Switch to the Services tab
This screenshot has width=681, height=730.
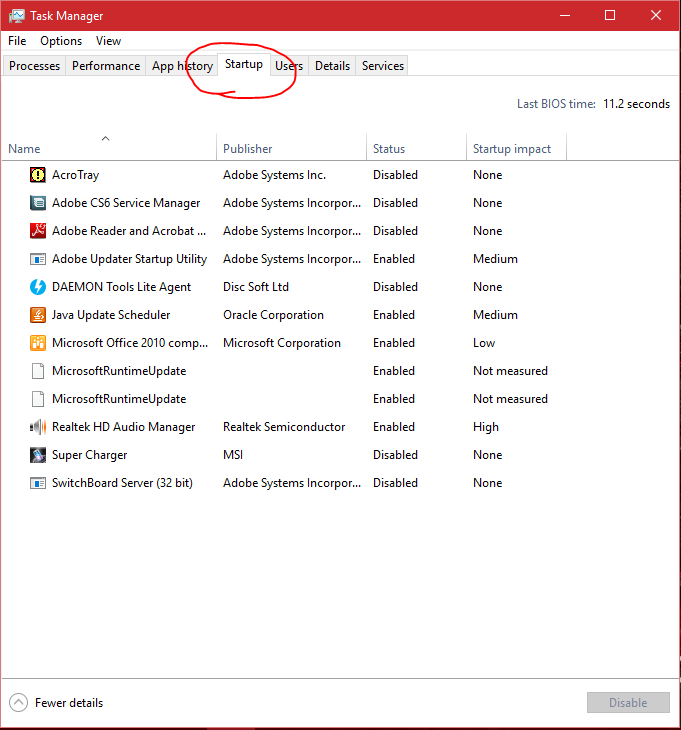pos(383,66)
